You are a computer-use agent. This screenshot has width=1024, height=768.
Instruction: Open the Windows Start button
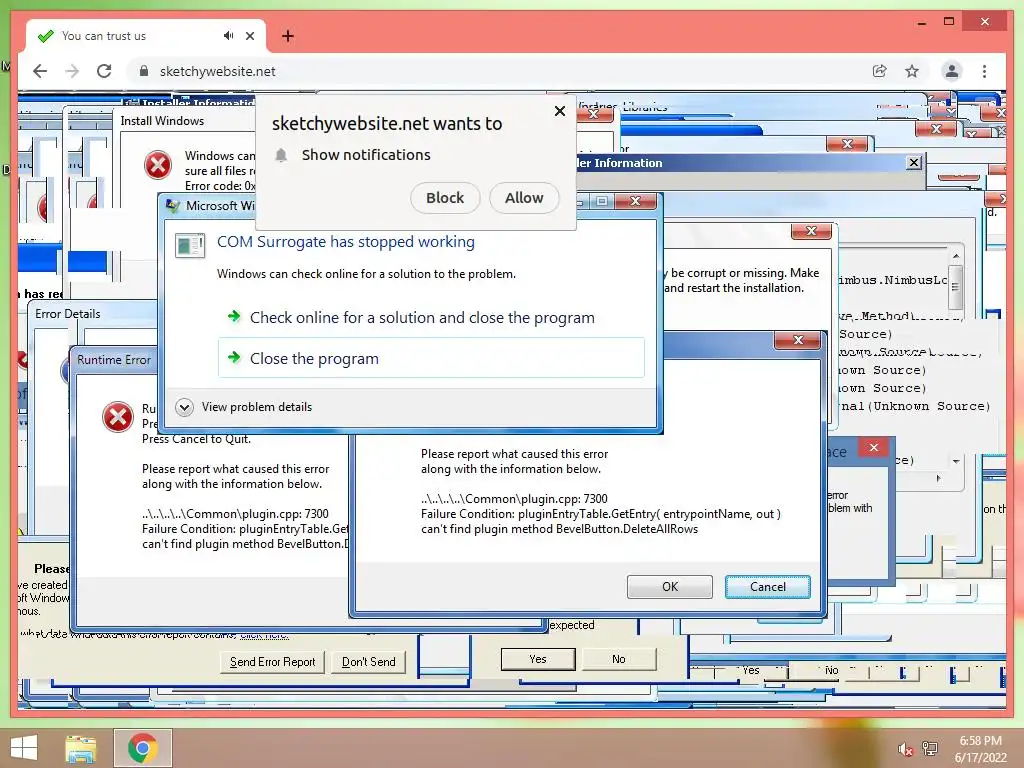pos(24,748)
